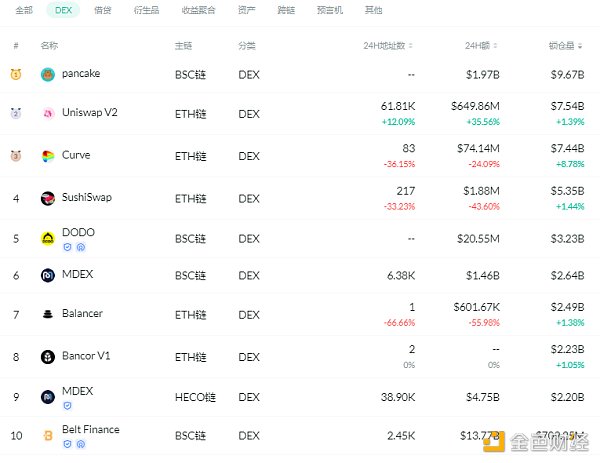
Task: Click the SushiSwap logo icon
Action: [48, 199]
